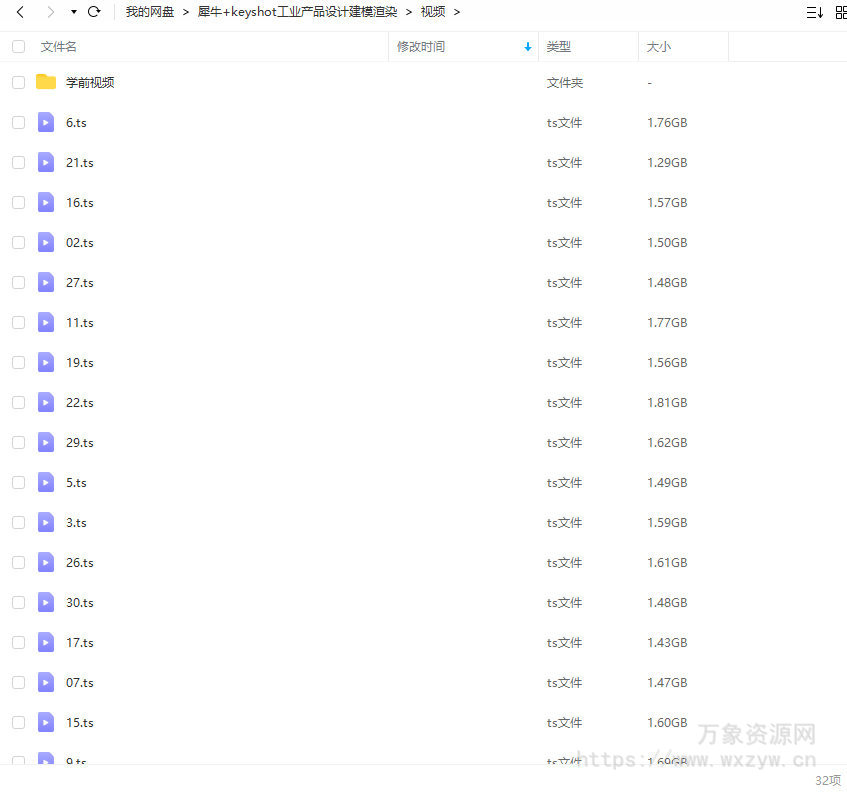Open the file named 11.ts

pos(79,322)
